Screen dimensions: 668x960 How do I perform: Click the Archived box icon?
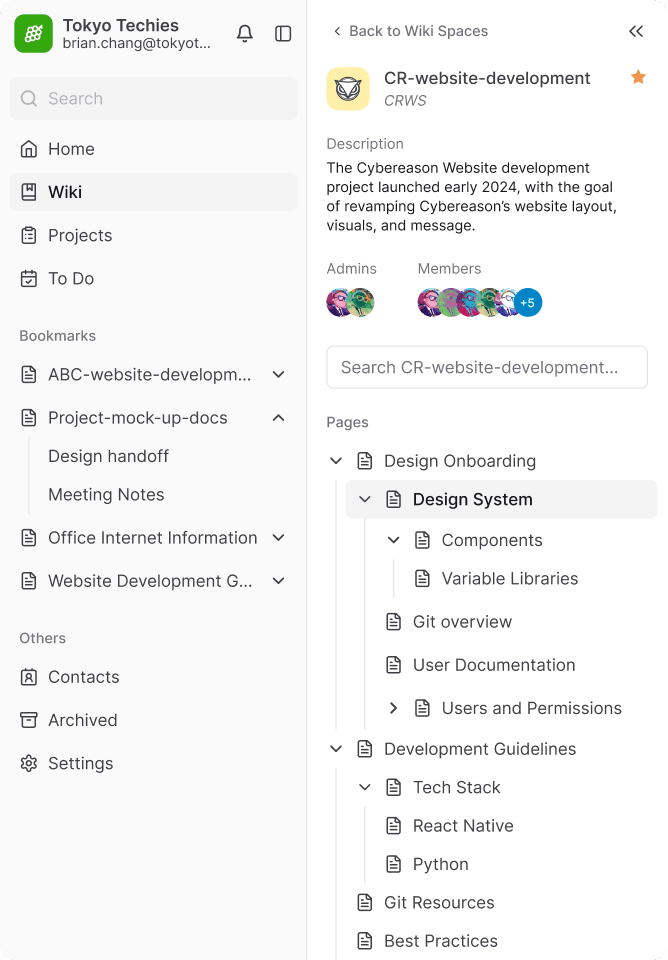tap(29, 720)
